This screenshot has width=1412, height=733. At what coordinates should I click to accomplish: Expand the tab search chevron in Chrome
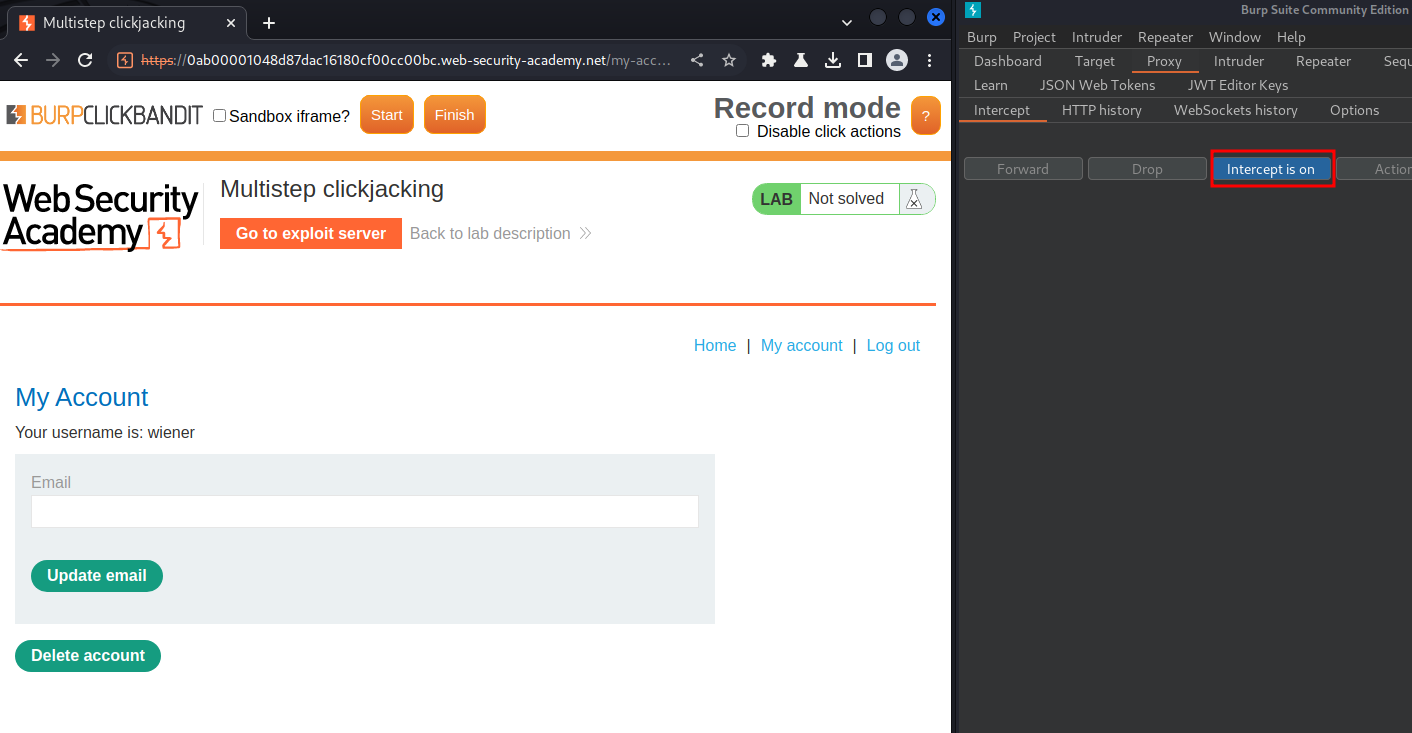pyautogui.click(x=847, y=22)
